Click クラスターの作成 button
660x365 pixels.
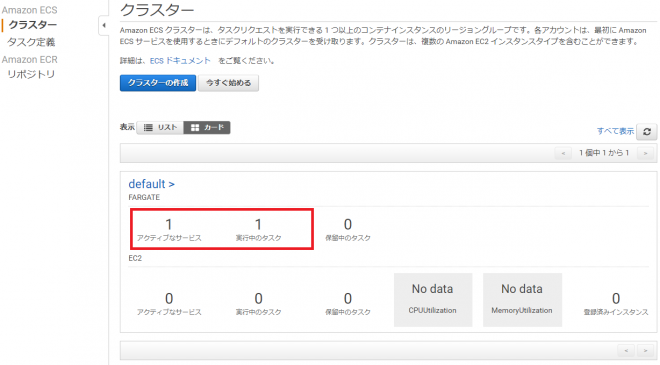click(x=158, y=83)
